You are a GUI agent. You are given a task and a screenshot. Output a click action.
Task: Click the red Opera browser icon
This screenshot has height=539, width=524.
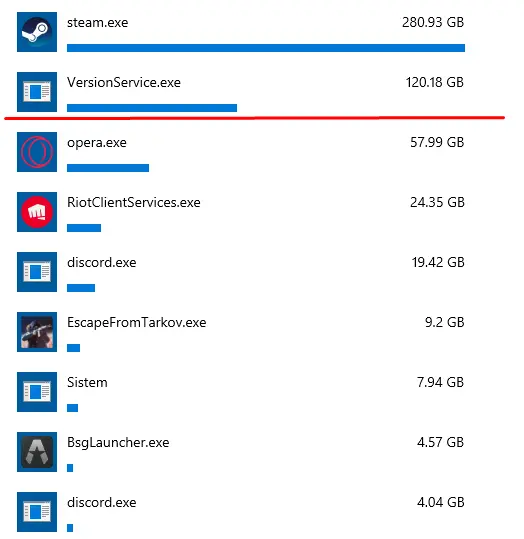(x=37, y=152)
